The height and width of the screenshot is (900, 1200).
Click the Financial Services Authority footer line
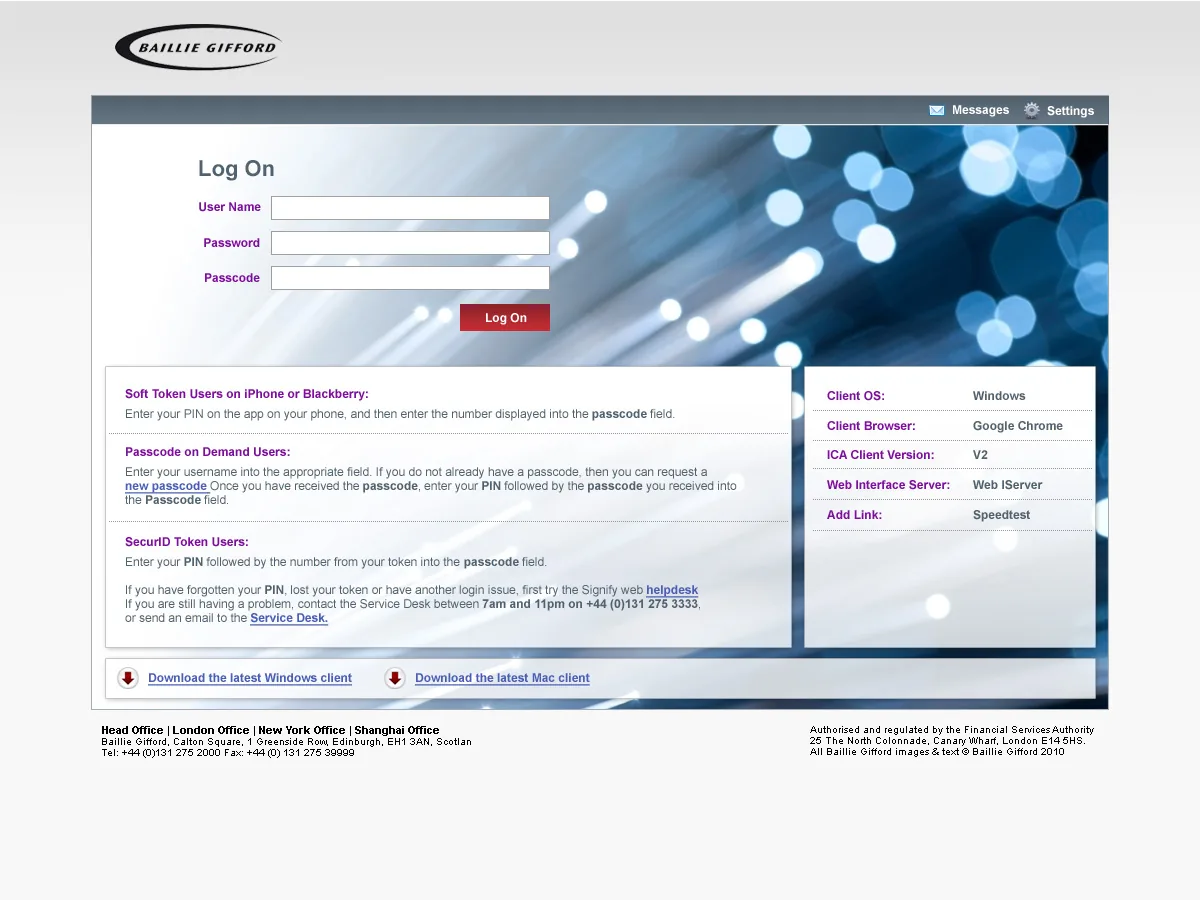click(952, 730)
